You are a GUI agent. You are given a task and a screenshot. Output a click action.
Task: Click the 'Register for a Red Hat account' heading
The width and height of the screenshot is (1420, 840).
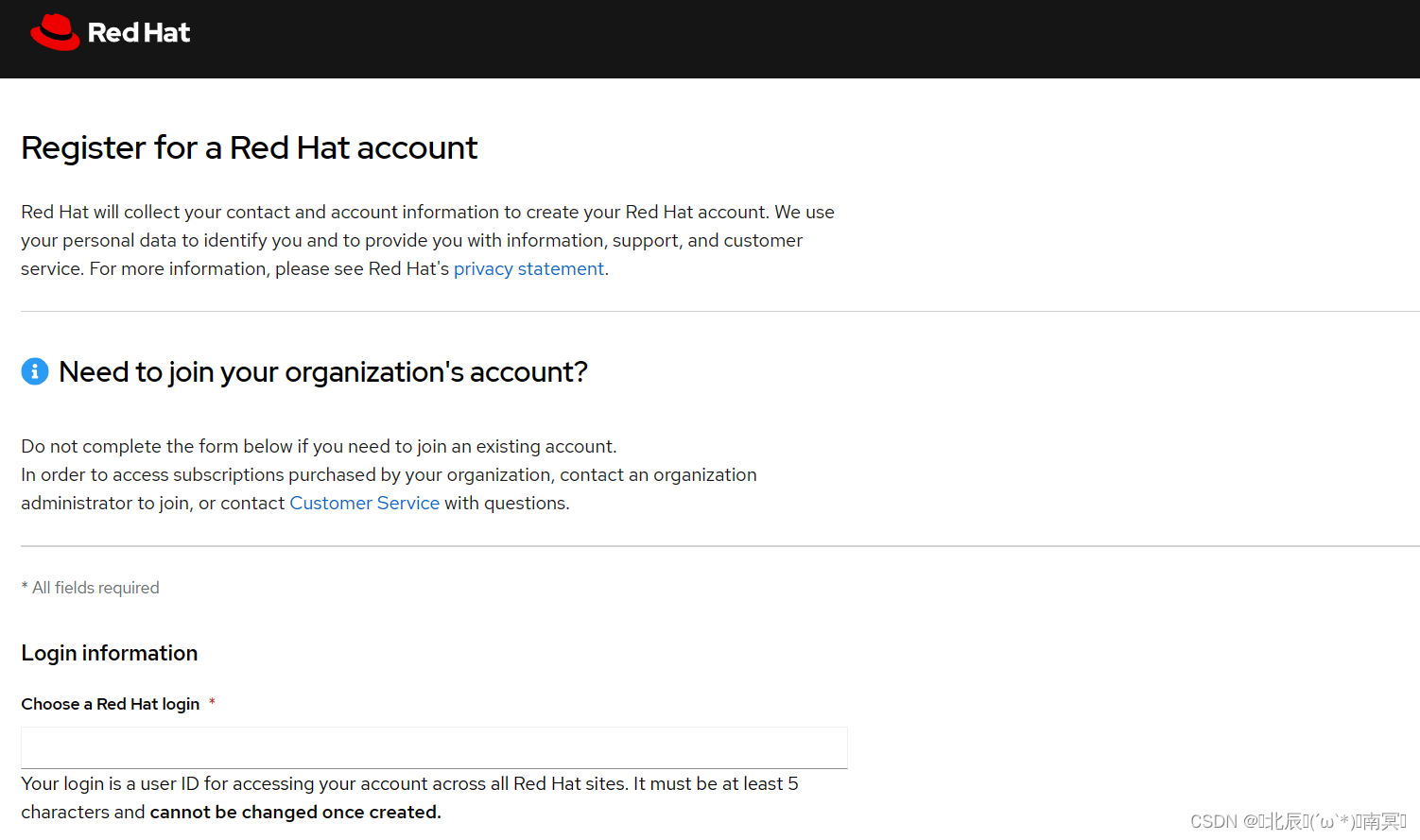click(x=250, y=148)
